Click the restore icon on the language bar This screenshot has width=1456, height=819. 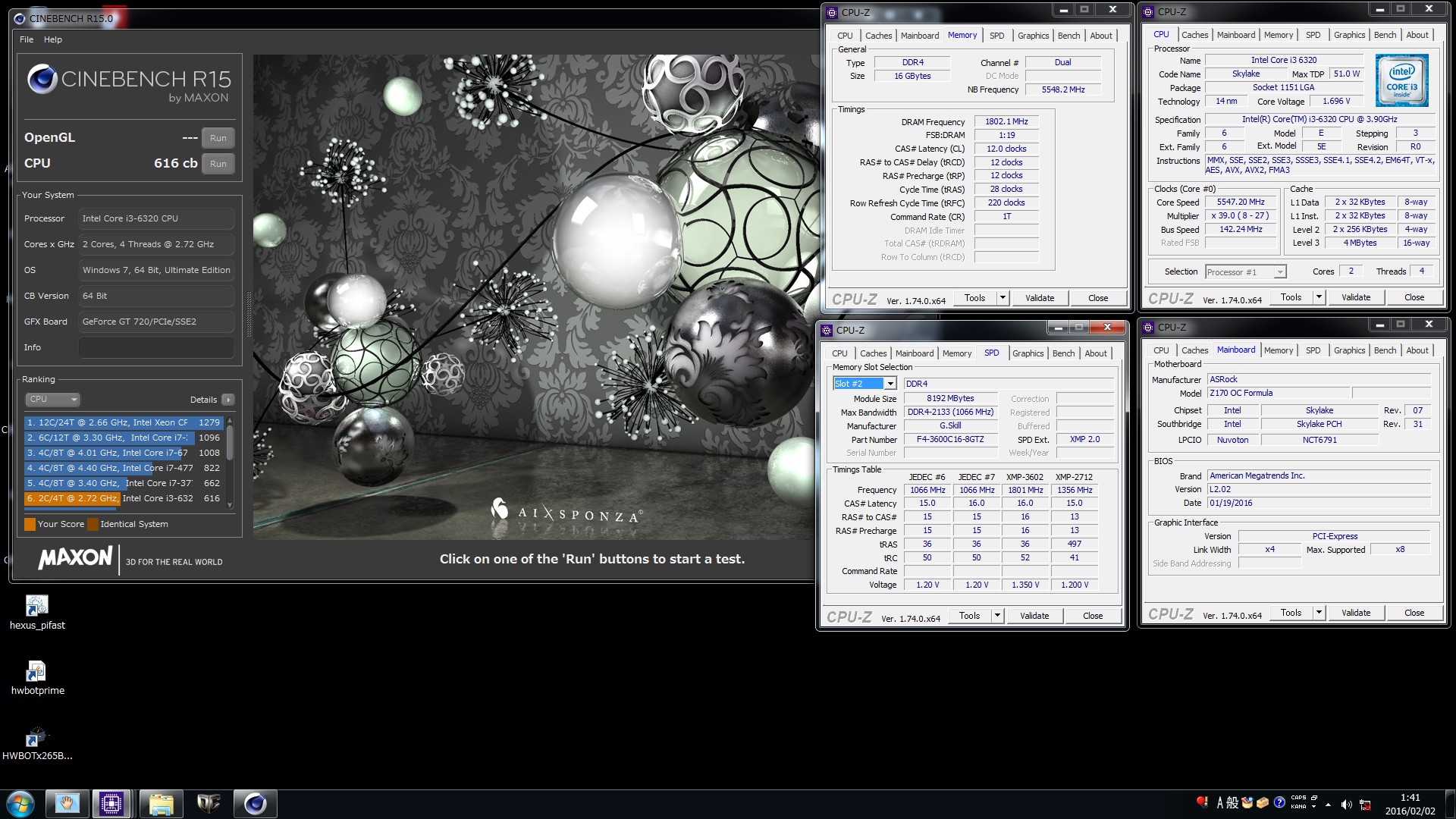point(1314,798)
